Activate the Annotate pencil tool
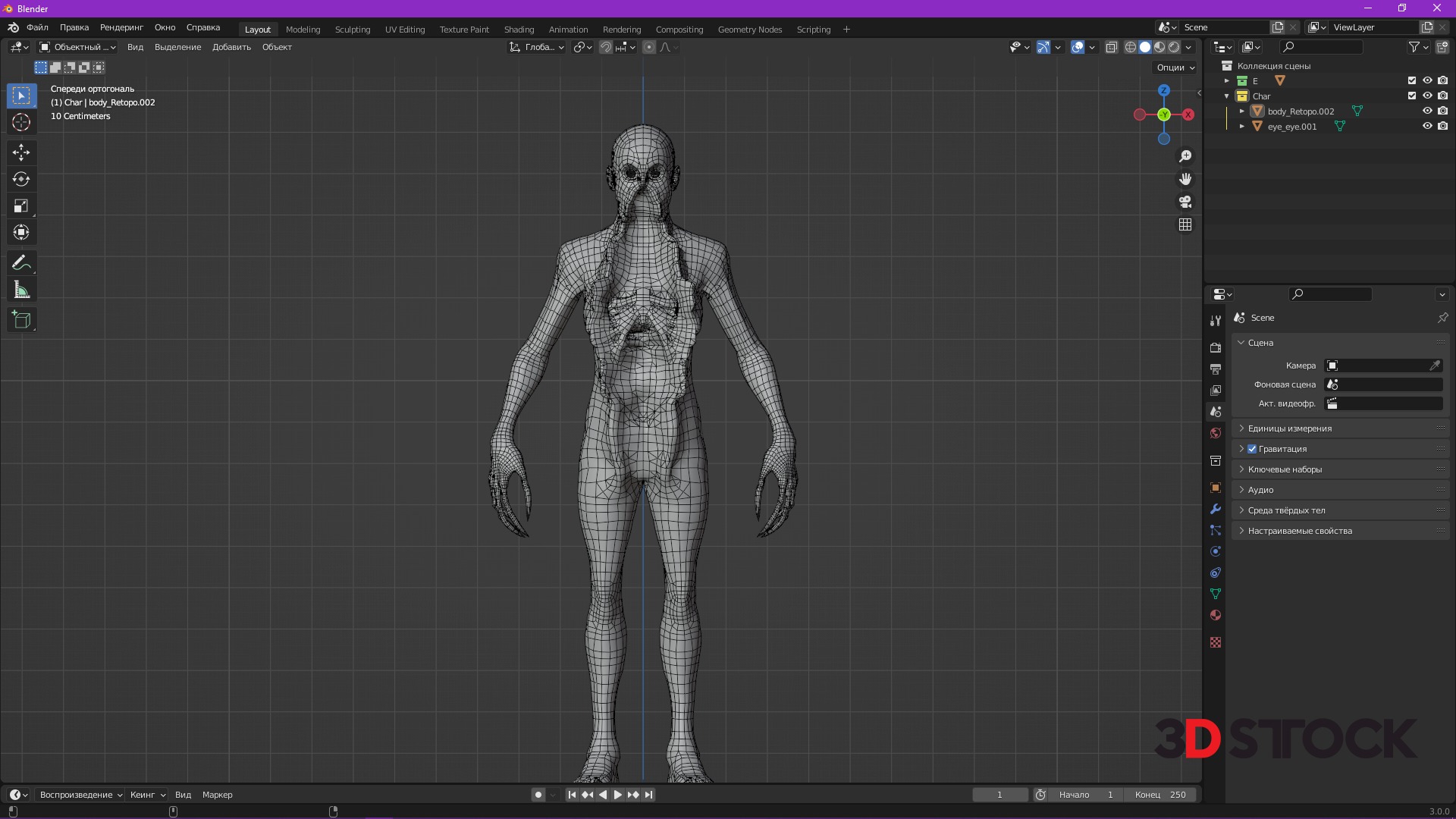 coord(21,263)
